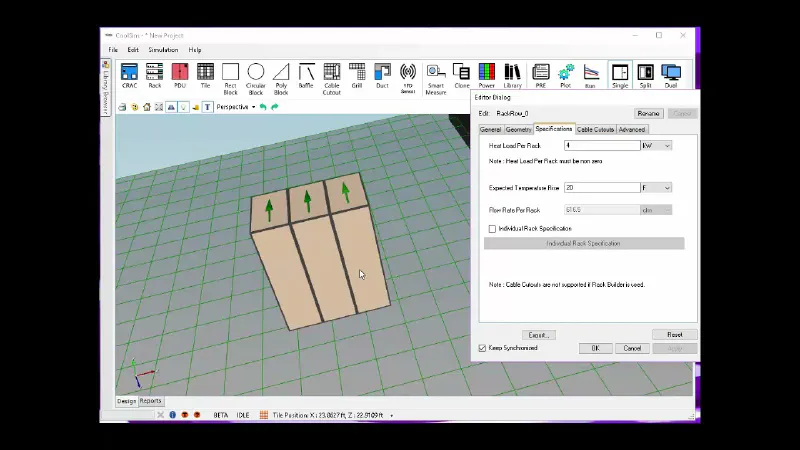Switch to Dual view layout
800x450 pixels.
pos(671,76)
